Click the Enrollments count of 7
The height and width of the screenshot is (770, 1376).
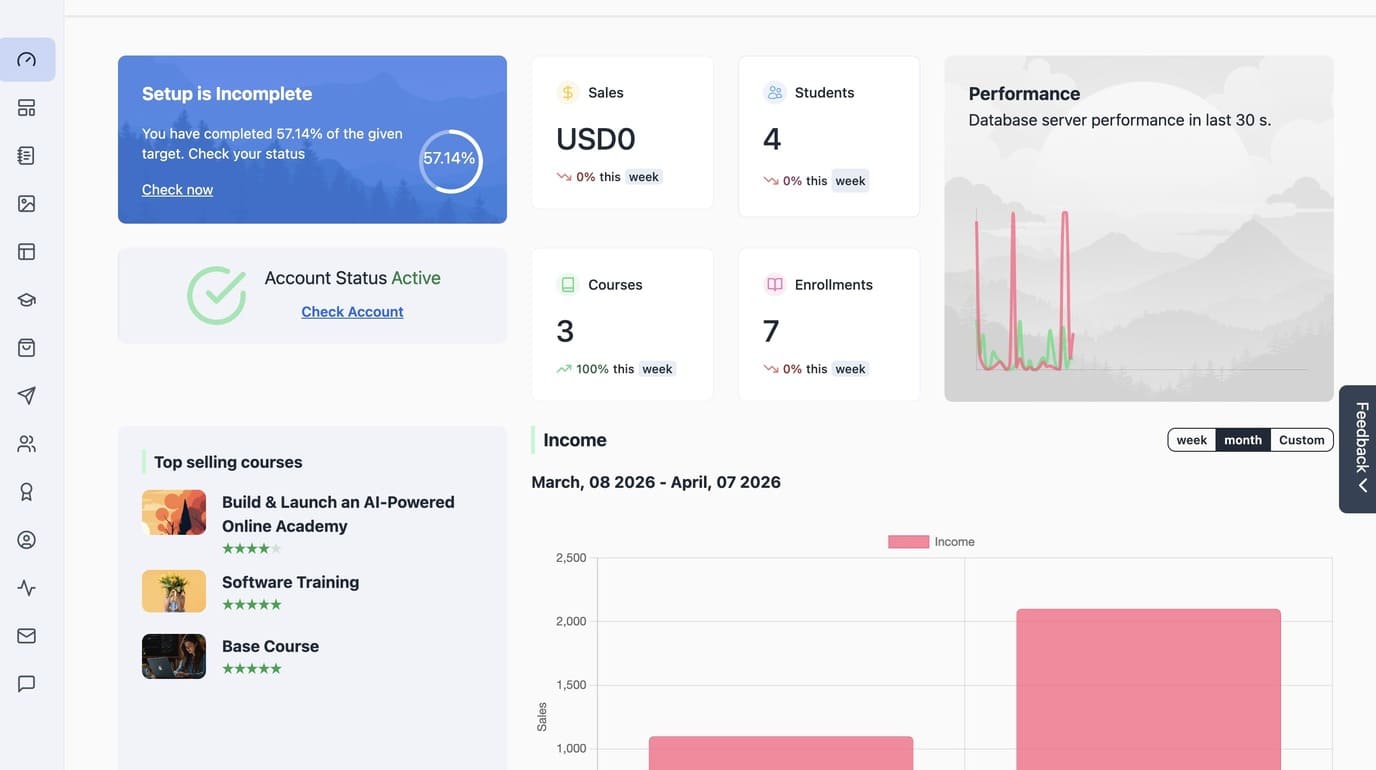pyautogui.click(x=771, y=331)
